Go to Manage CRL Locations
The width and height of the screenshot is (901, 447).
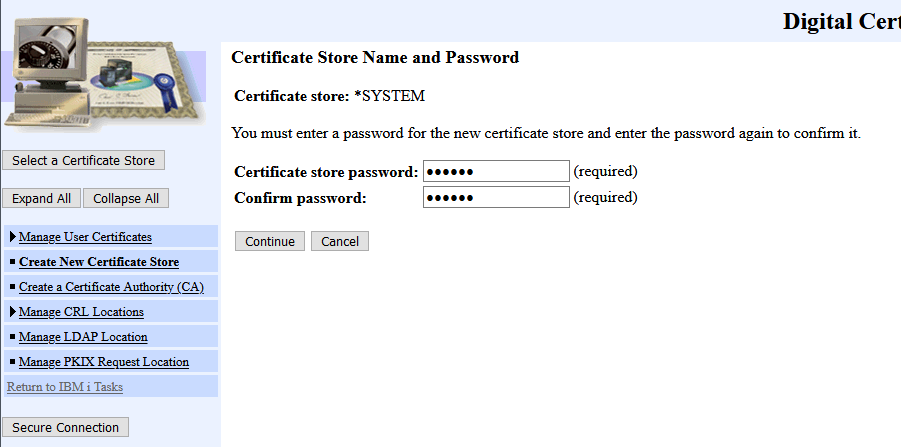[x=81, y=312]
